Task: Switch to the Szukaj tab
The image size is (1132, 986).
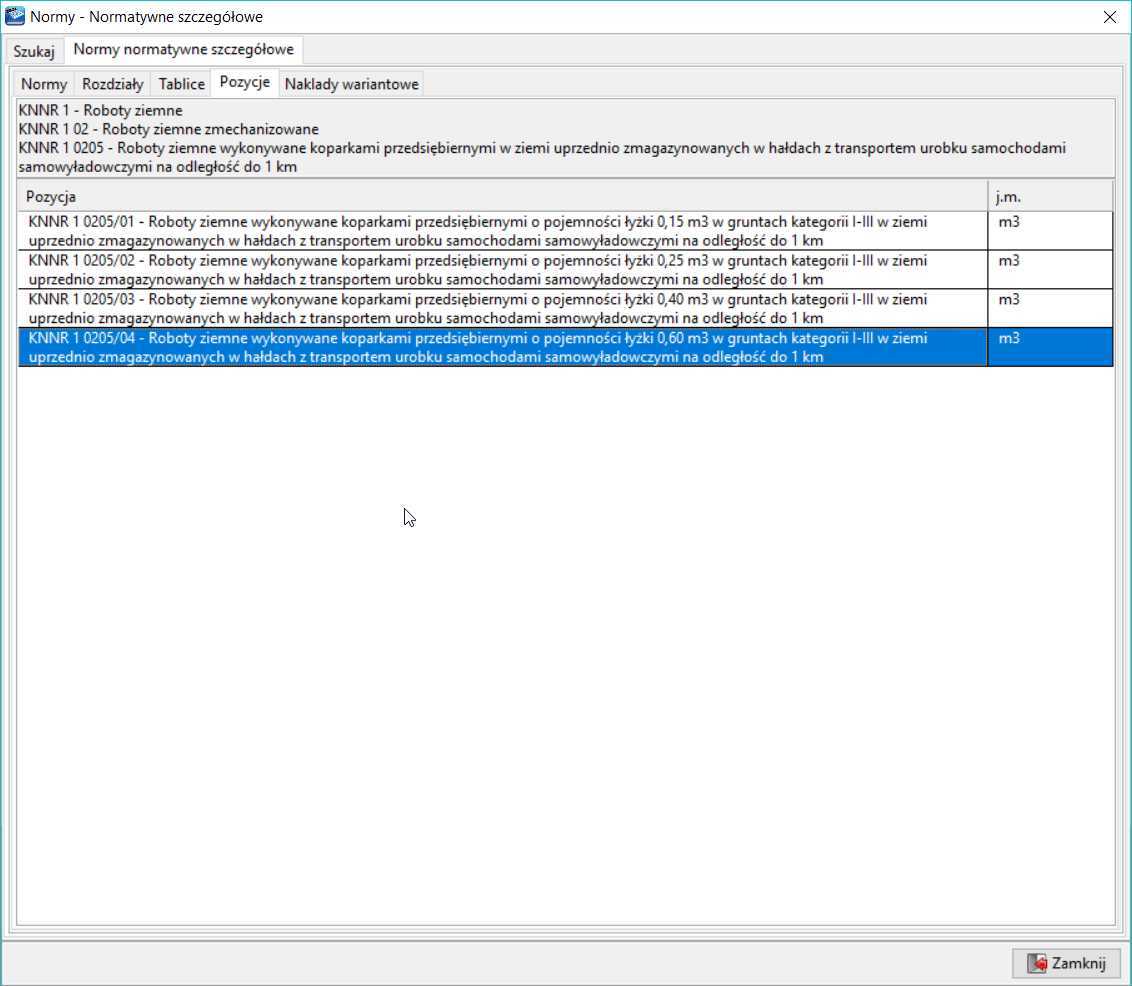Action: coord(33,51)
